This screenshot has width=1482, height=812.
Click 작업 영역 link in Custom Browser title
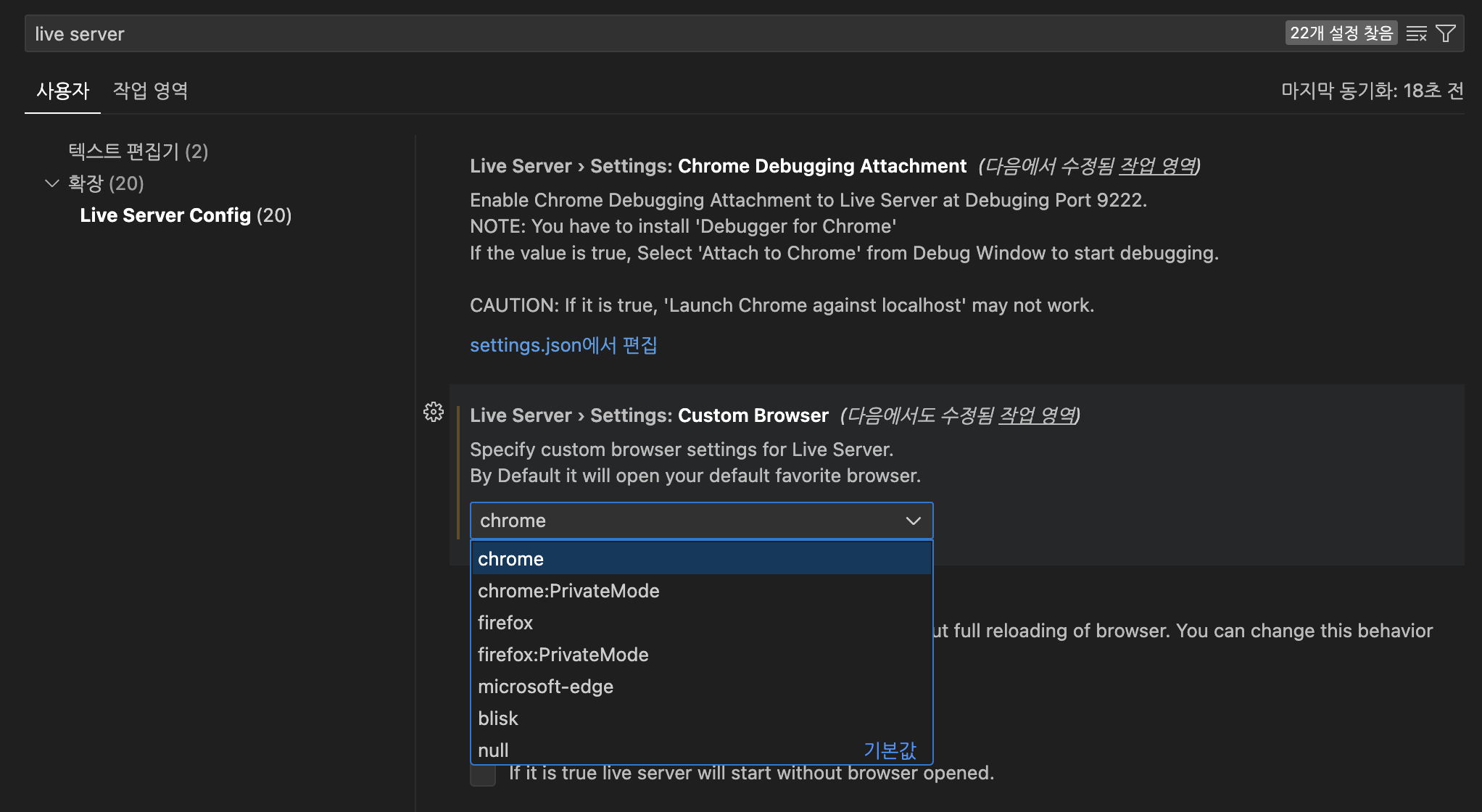1037,415
